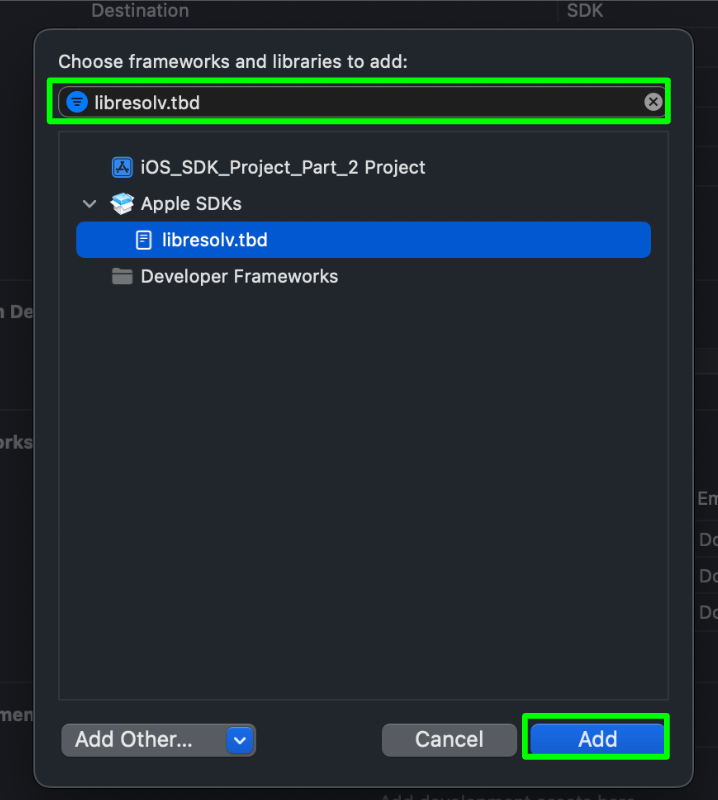Click the Choose frameworks and libraries heading

click(x=233, y=61)
